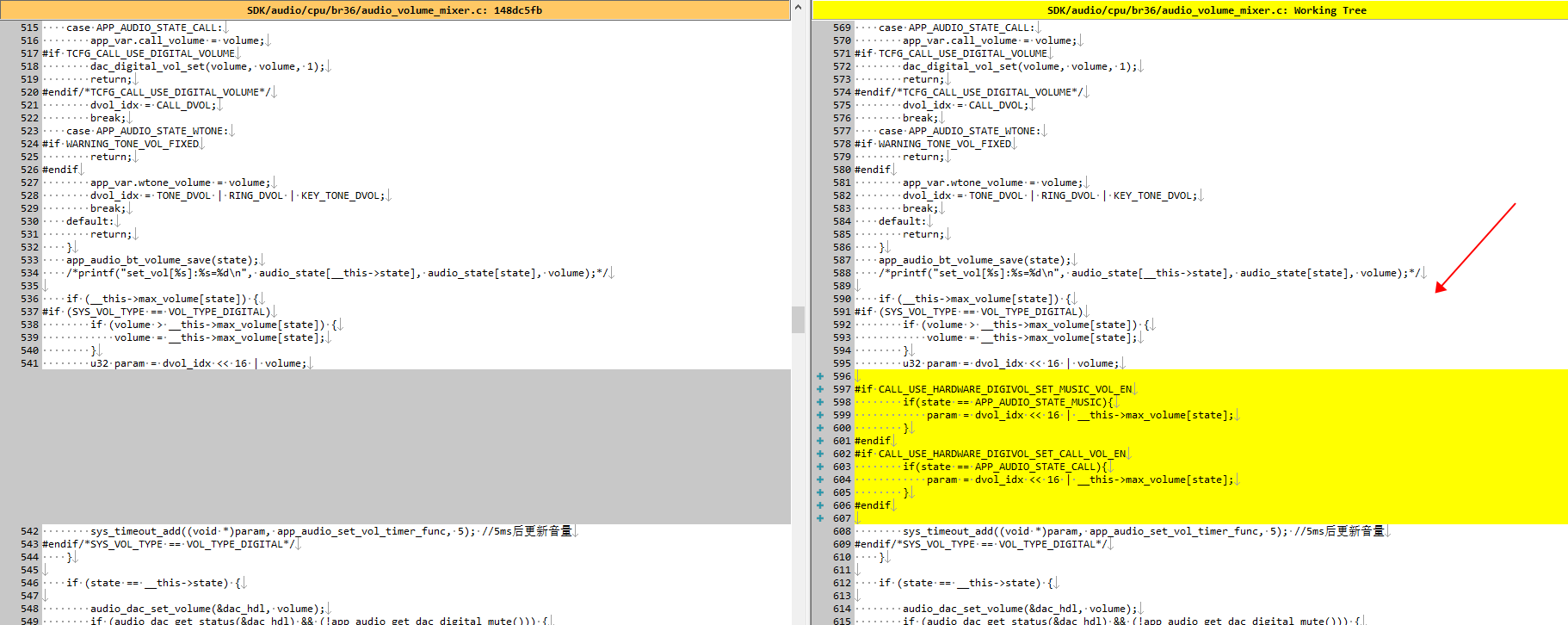The width and height of the screenshot is (1568, 625).
Task: Click line 603 if(state == APP_AUDIO_STATE_CALL)
Action: tap(1005, 467)
